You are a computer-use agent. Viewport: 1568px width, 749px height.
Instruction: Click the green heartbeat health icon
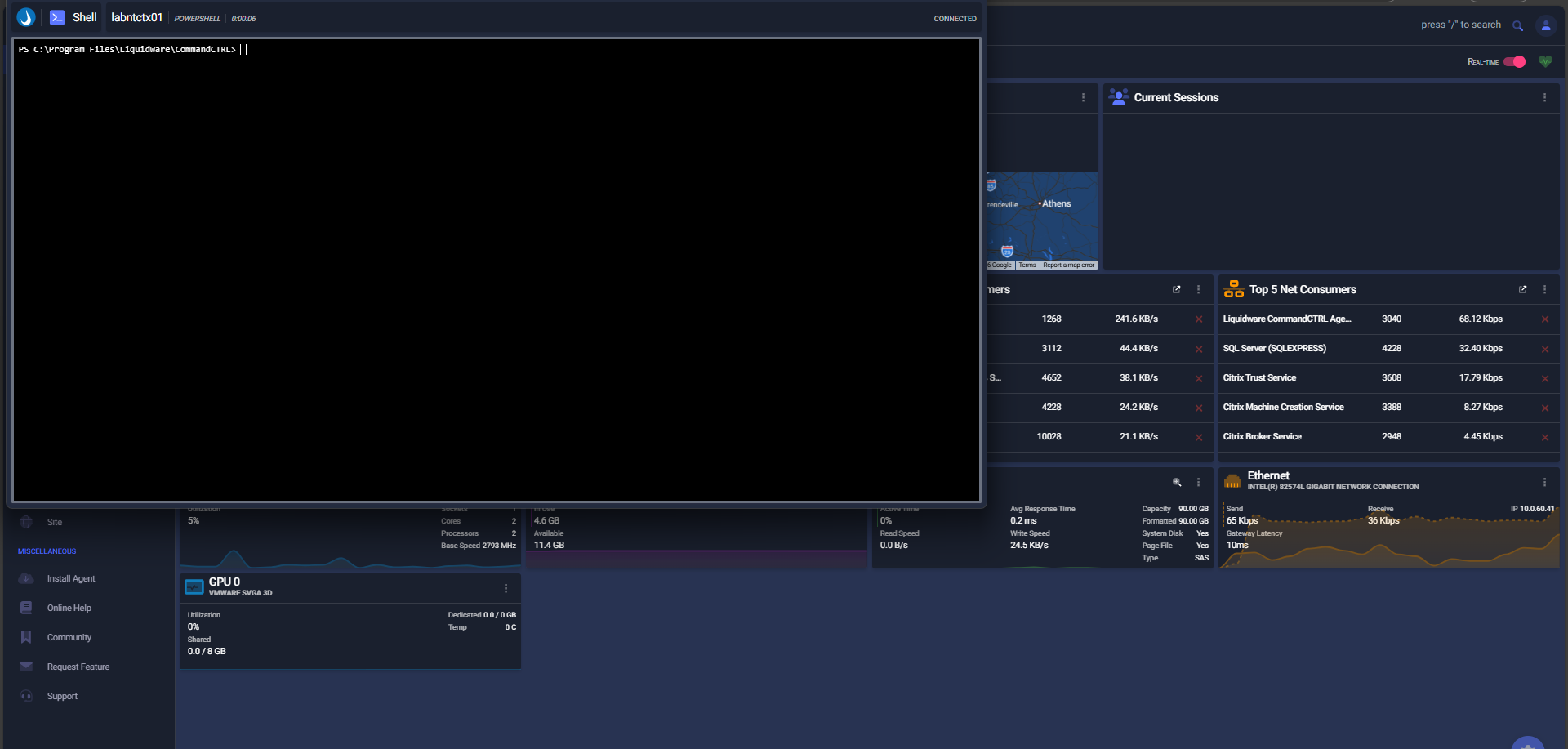tap(1545, 61)
